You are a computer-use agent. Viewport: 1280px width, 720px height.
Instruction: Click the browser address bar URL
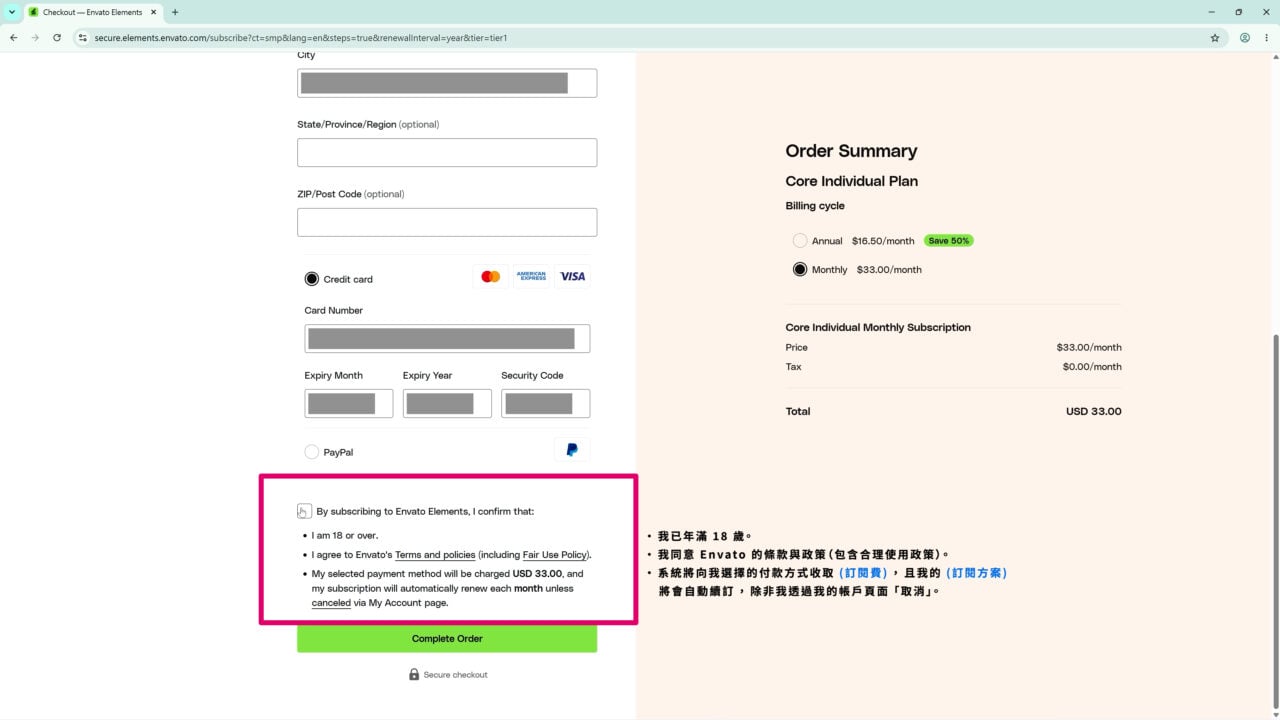click(x=301, y=38)
